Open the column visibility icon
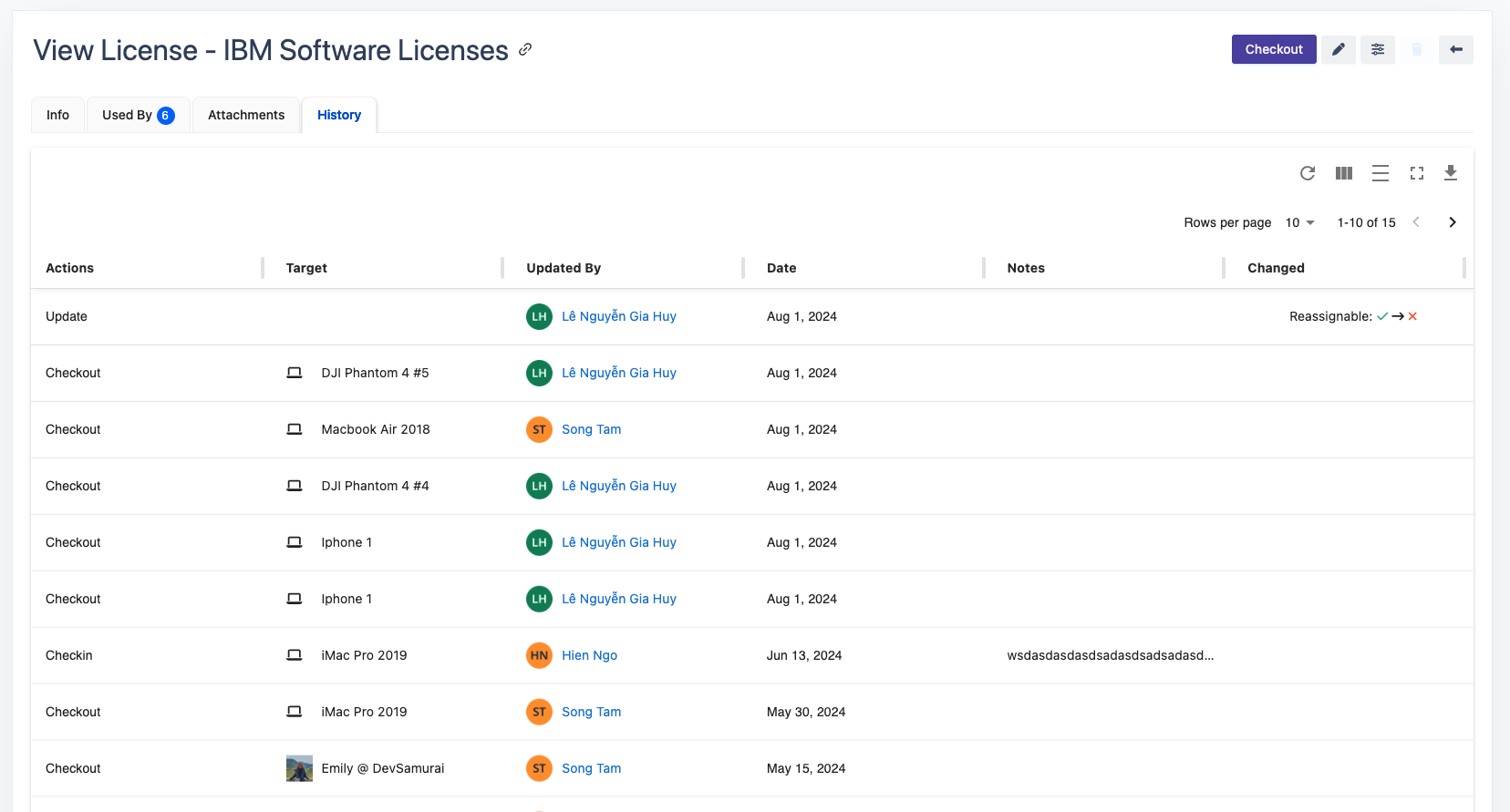Screen dimensions: 1510x812 (x=1343, y=173)
